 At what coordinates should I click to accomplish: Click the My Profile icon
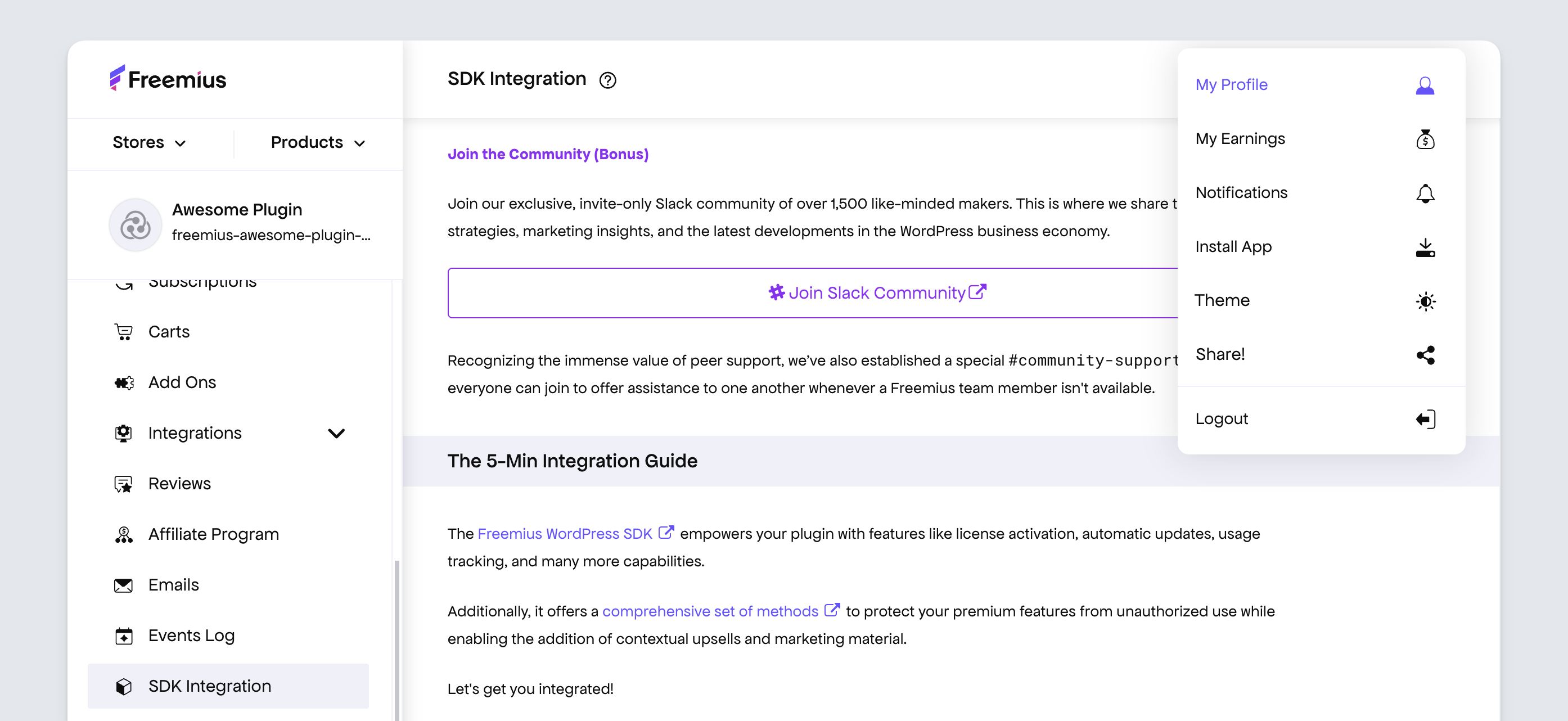(x=1424, y=85)
